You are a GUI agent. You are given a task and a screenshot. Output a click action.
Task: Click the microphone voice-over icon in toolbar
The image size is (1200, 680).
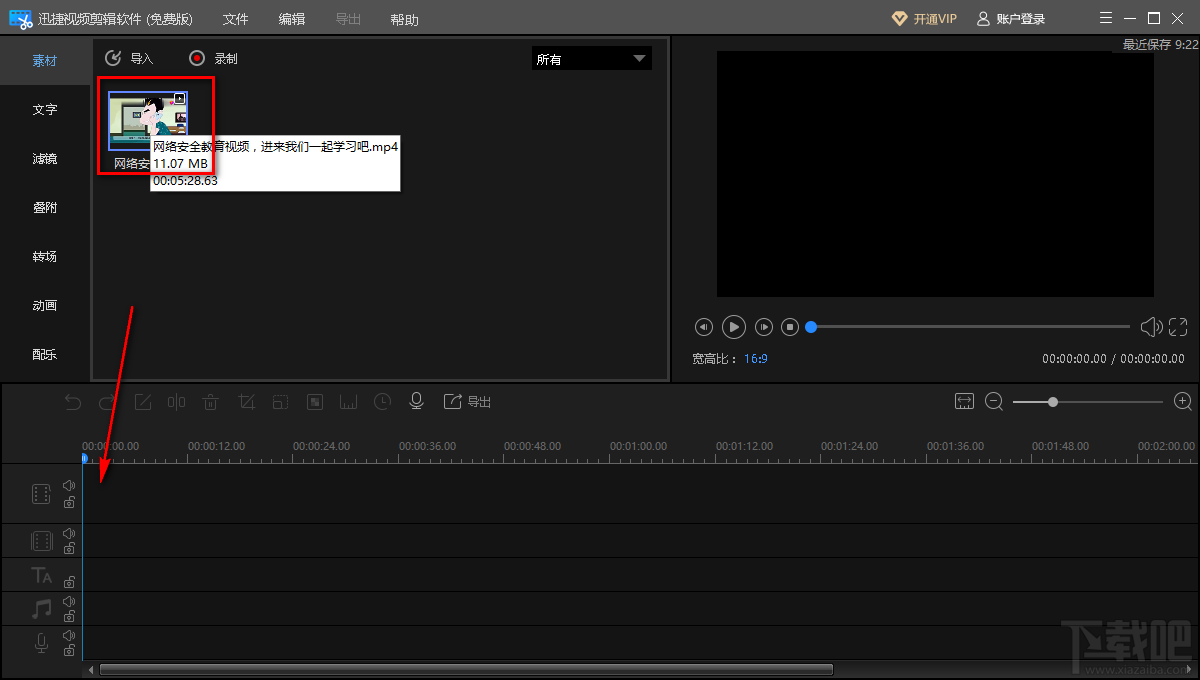(417, 401)
